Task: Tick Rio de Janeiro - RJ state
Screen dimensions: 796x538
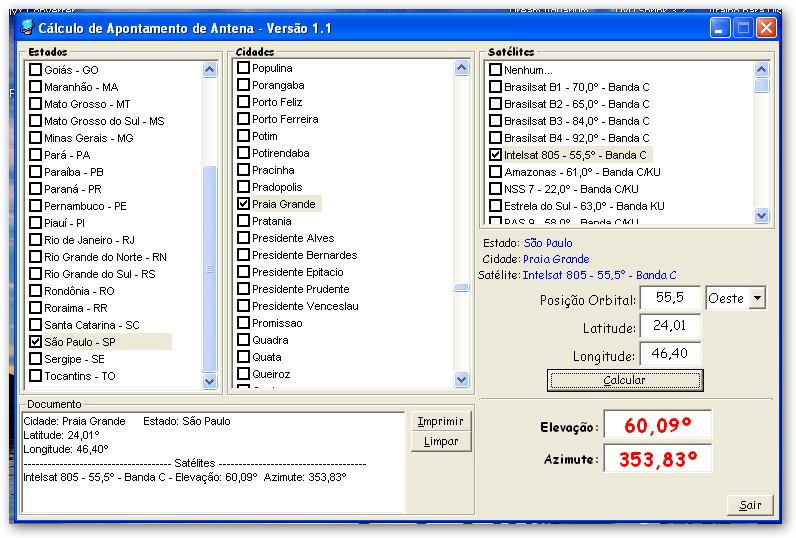Action: point(35,240)
